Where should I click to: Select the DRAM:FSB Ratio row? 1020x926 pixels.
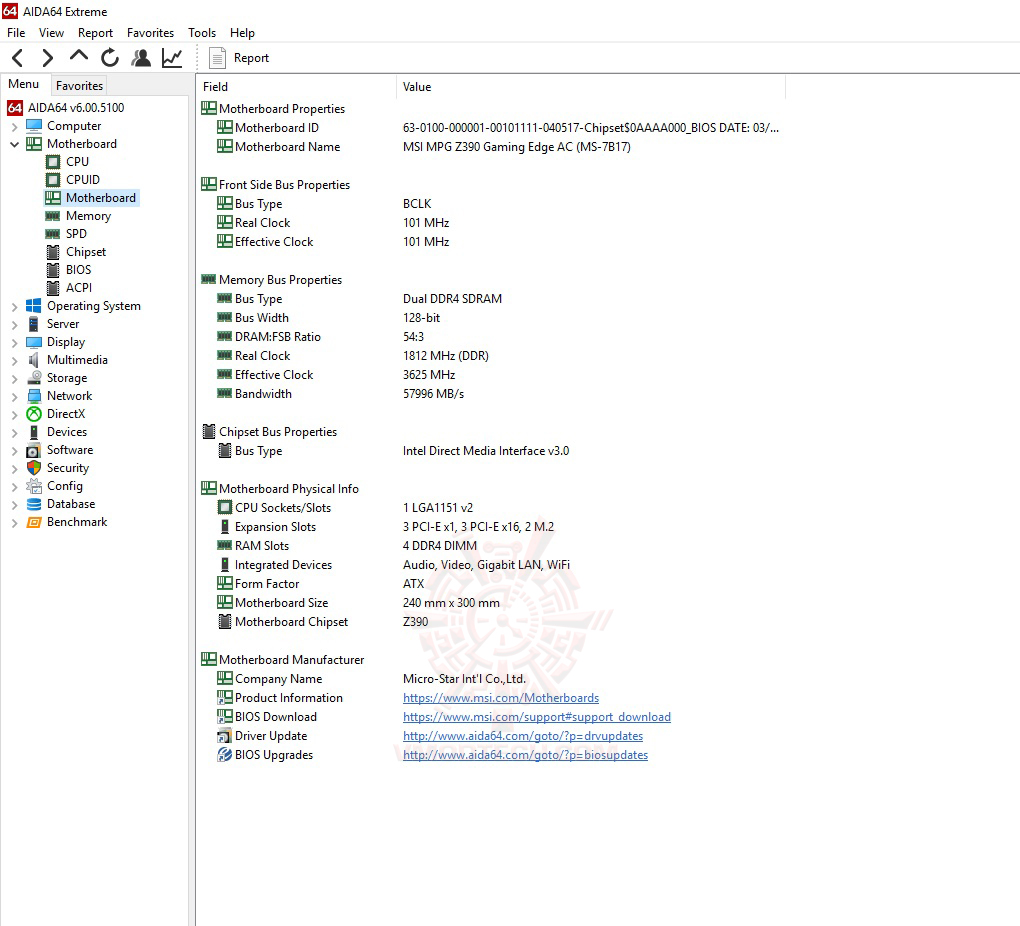(x=491, y=337)
